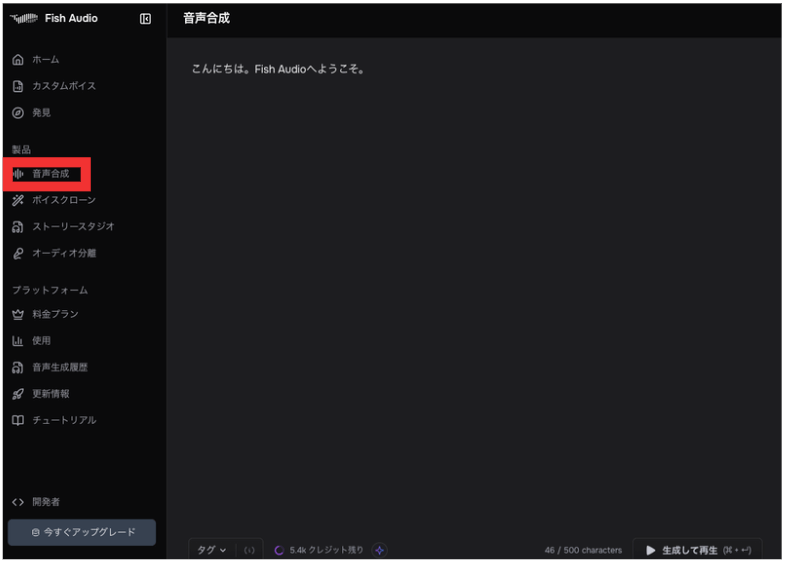
Task: Check 更新情報 updates
Action: tap(49, 394)
